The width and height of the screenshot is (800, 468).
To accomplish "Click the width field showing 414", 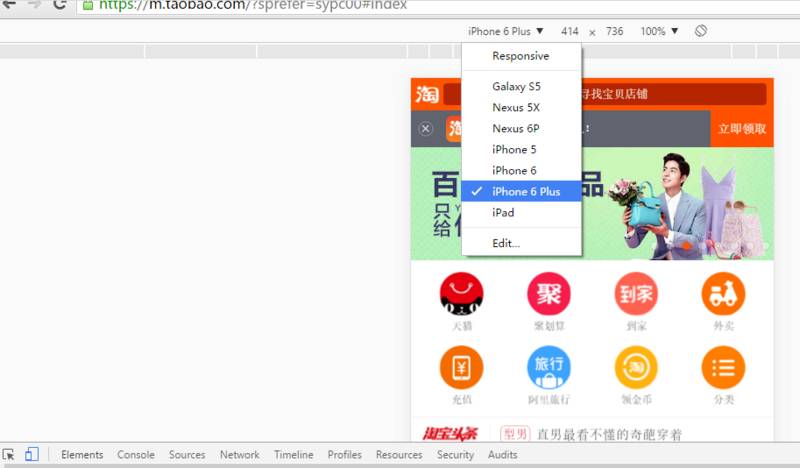I will (569, 31).
